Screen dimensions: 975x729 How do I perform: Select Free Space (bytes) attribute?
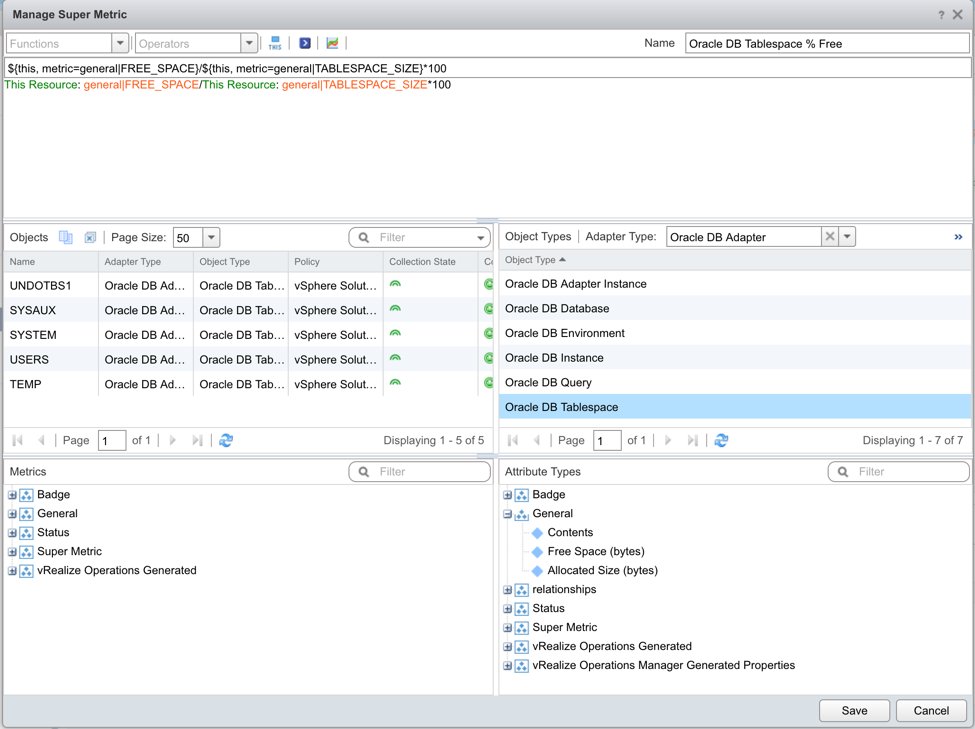(x=596, y=552)
